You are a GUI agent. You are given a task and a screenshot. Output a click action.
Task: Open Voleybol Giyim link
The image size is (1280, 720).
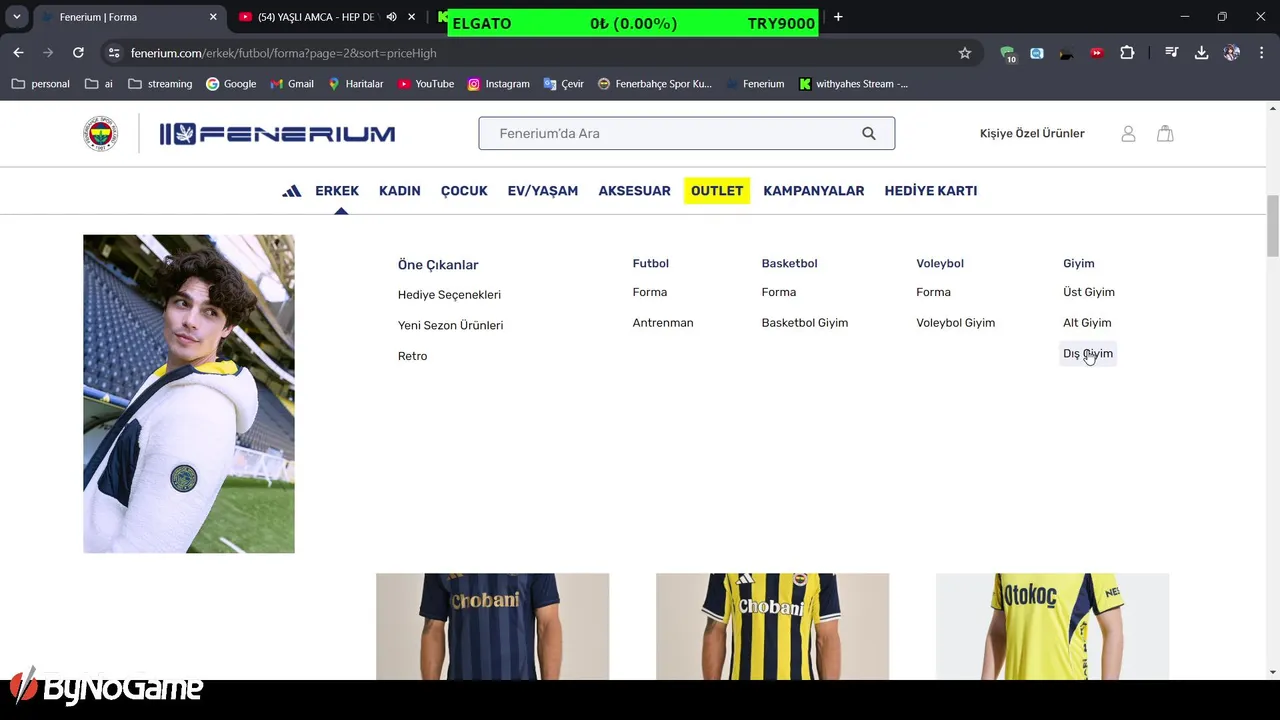click(x=956, y=323)
